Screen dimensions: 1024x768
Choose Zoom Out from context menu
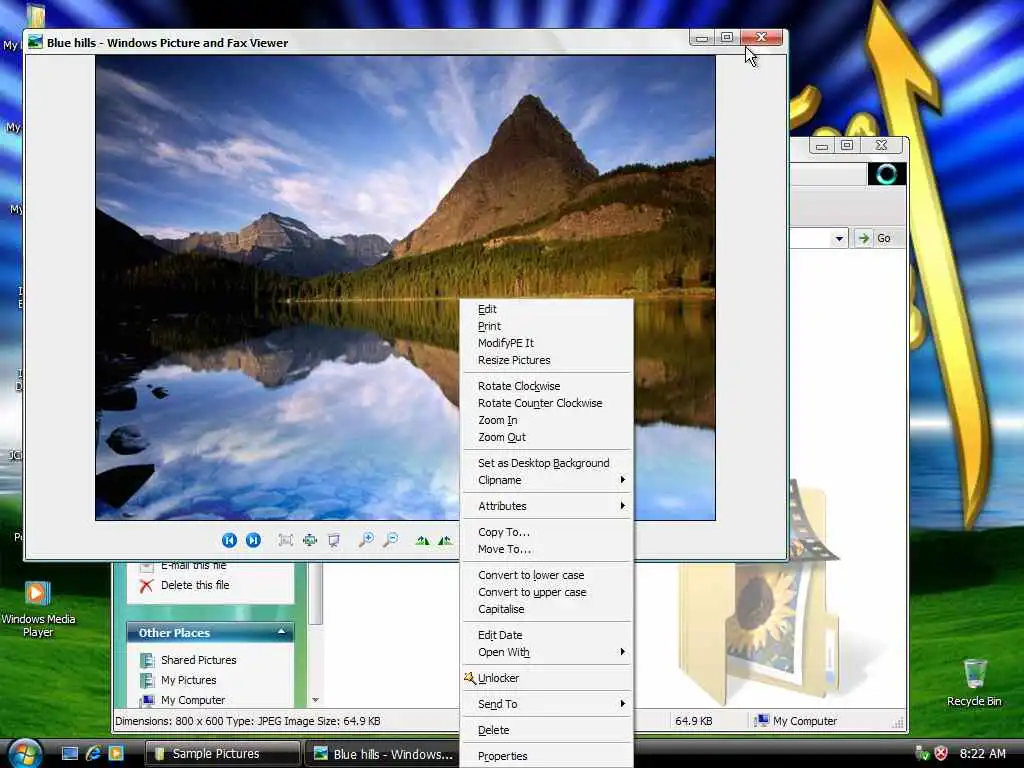pyautogui.click(x=547, y=437)
